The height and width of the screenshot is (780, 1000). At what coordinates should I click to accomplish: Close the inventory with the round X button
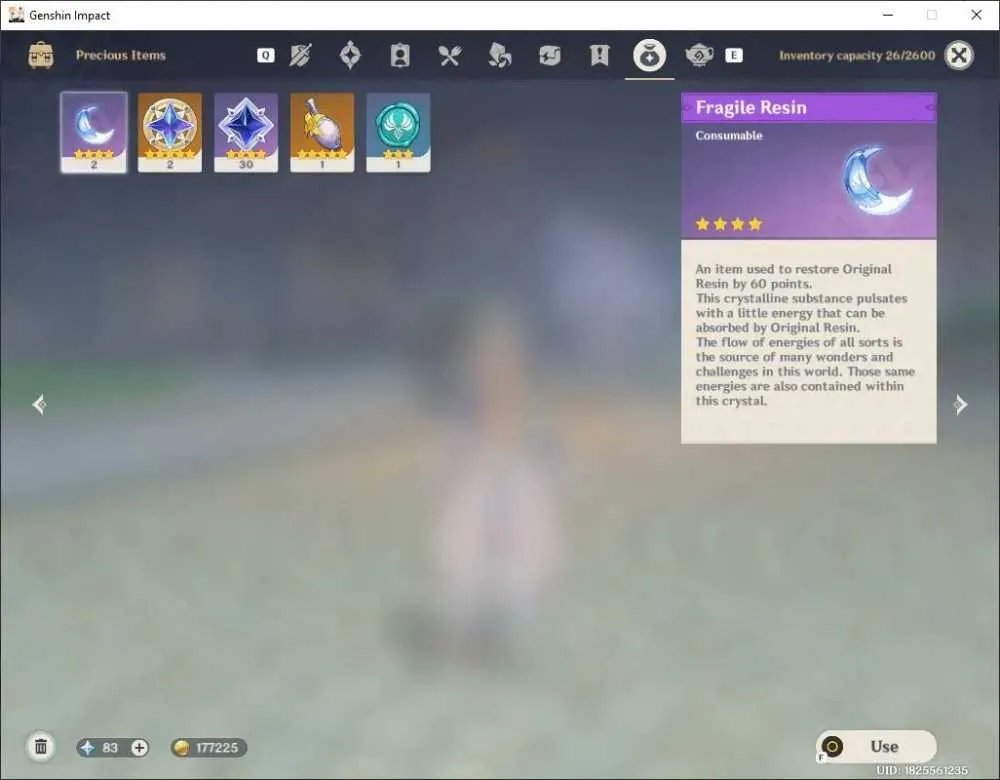[x=959, y=55]
